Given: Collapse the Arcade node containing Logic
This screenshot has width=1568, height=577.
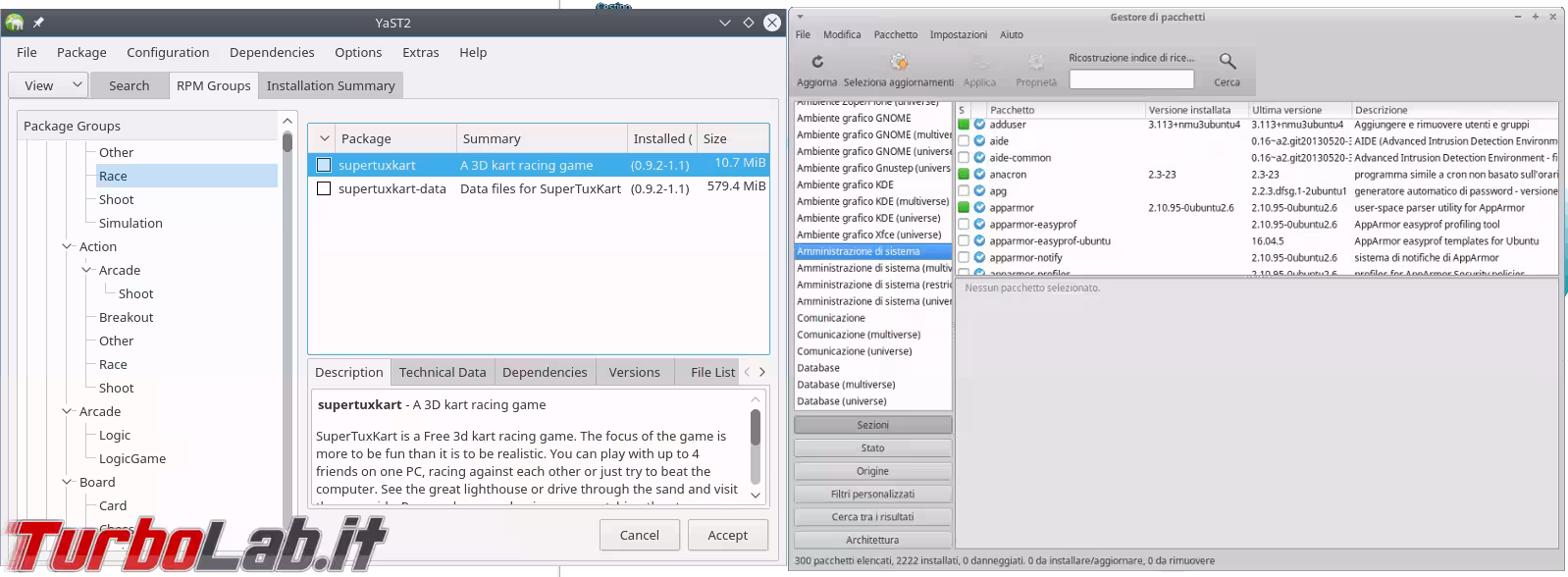Looking at the screenshot, I should click(67, 411).
